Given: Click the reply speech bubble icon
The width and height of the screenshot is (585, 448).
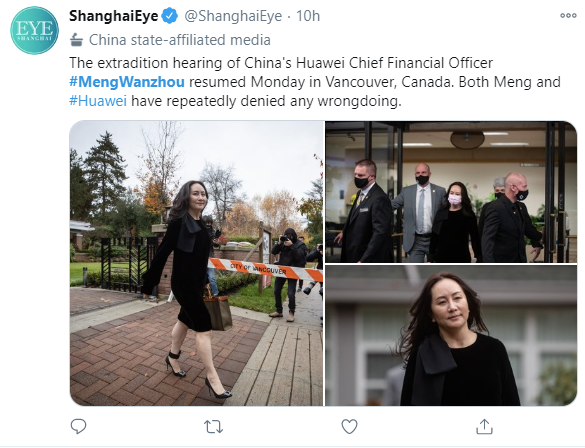Looking at the screenshot, I should tap(78, 426).
